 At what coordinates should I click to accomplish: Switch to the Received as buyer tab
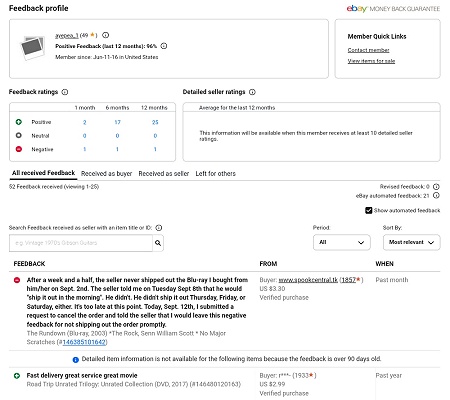pyautogui.click(x=106, y=174)
